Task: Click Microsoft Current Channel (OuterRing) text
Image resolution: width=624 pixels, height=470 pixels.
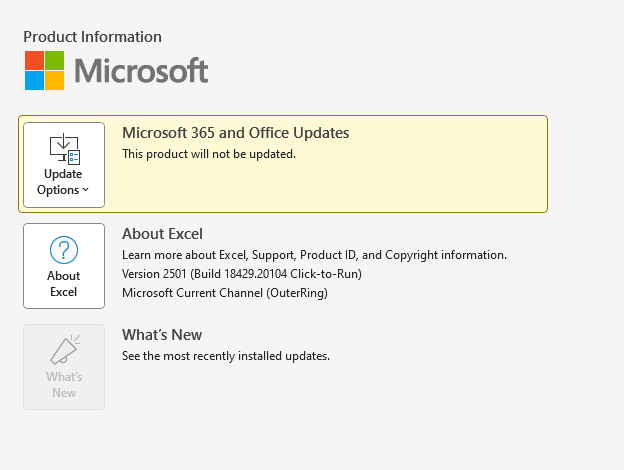Action: 224,293
